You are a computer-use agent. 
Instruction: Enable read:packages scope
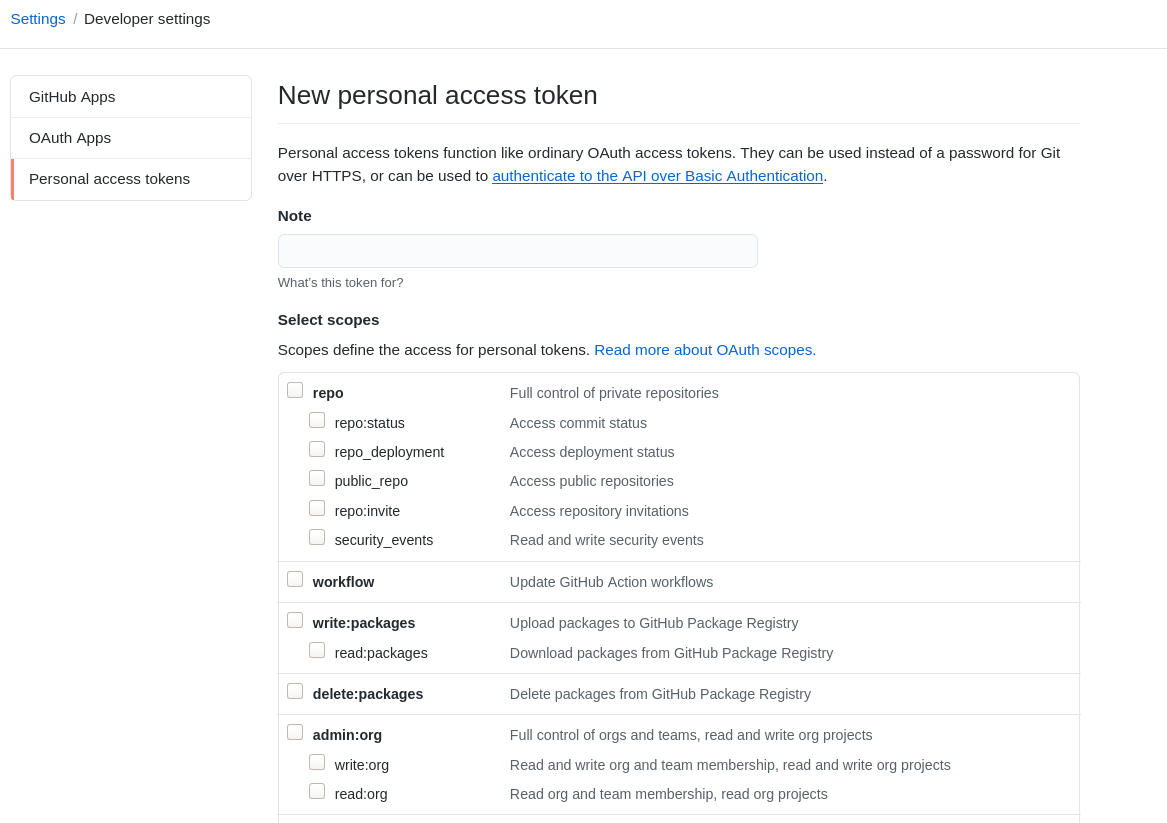pyautogui.click(x=317, y=650)
